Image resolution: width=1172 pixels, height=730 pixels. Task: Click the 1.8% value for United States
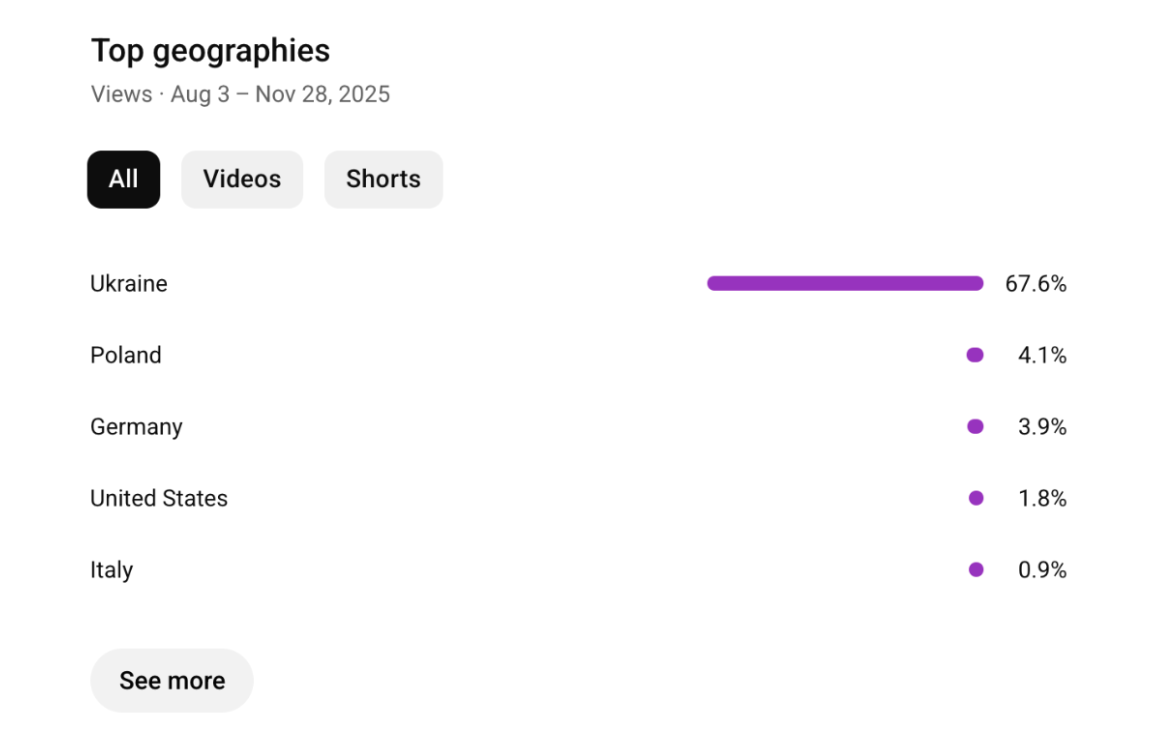pos(1042,498)
